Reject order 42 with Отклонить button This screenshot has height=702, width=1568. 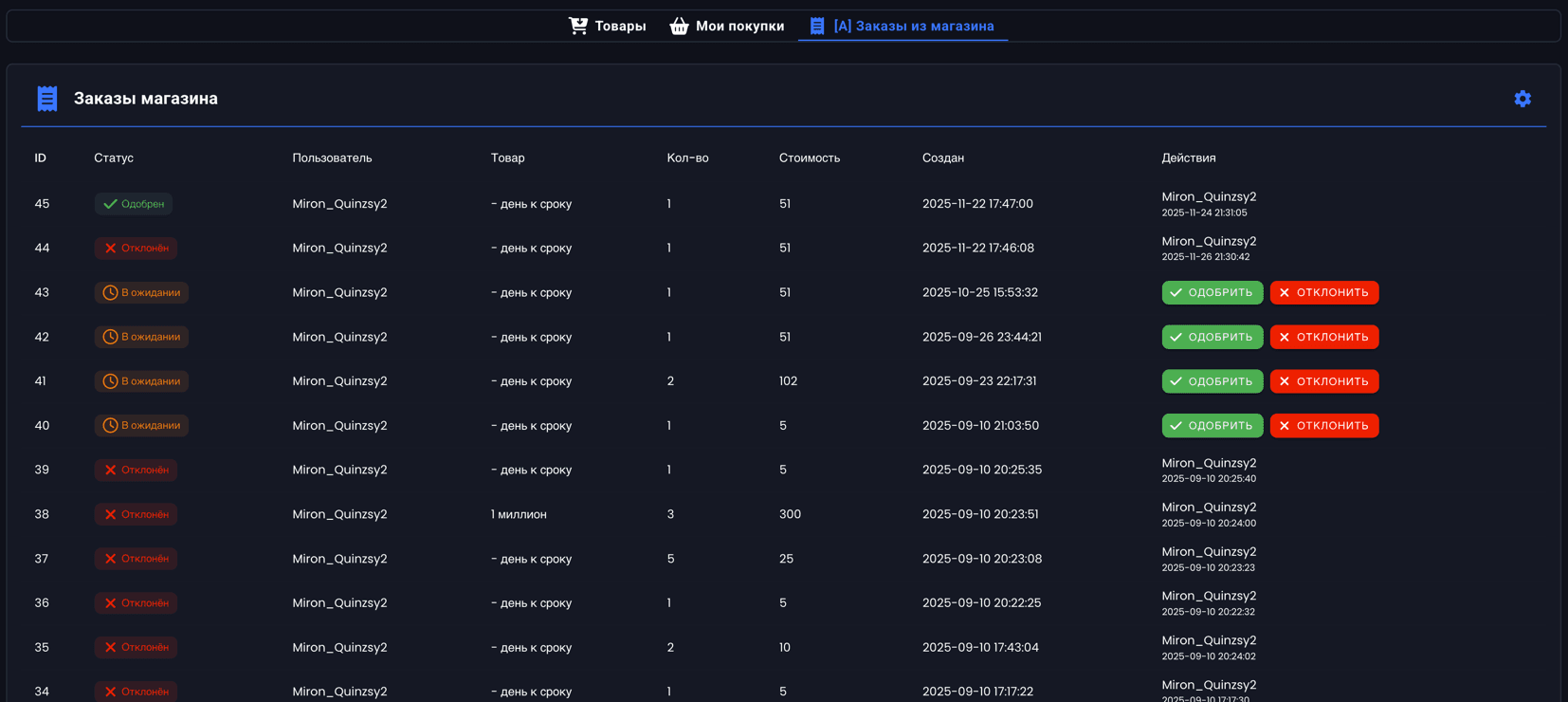[x=1323, y=337]
